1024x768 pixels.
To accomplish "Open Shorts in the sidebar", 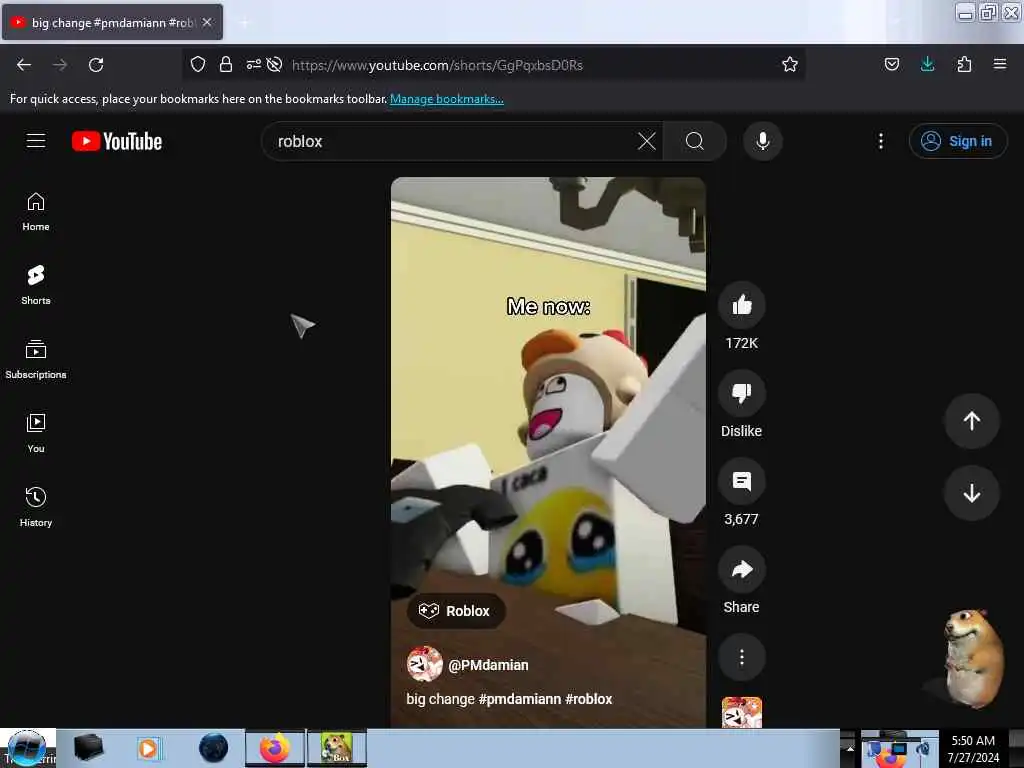I will tap(36, 286).
